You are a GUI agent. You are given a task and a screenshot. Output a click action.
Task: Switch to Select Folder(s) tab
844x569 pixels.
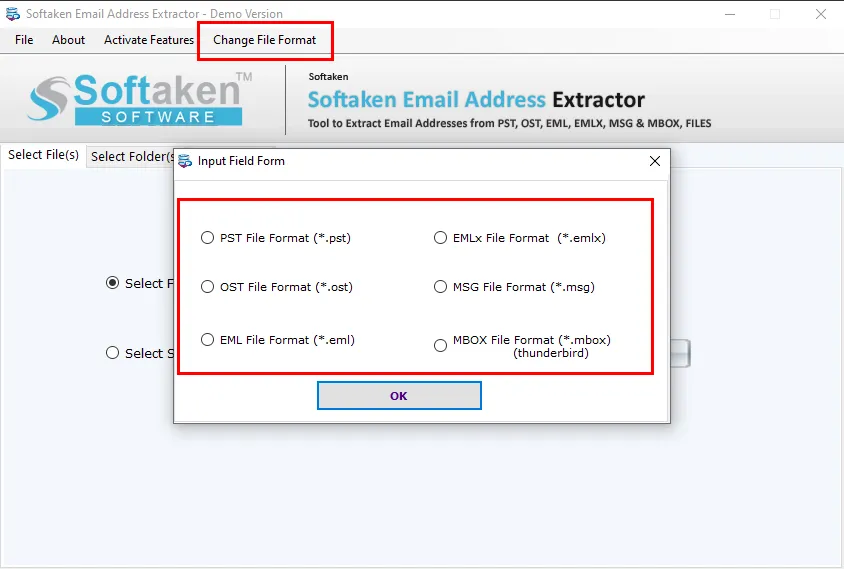point(130,157)
